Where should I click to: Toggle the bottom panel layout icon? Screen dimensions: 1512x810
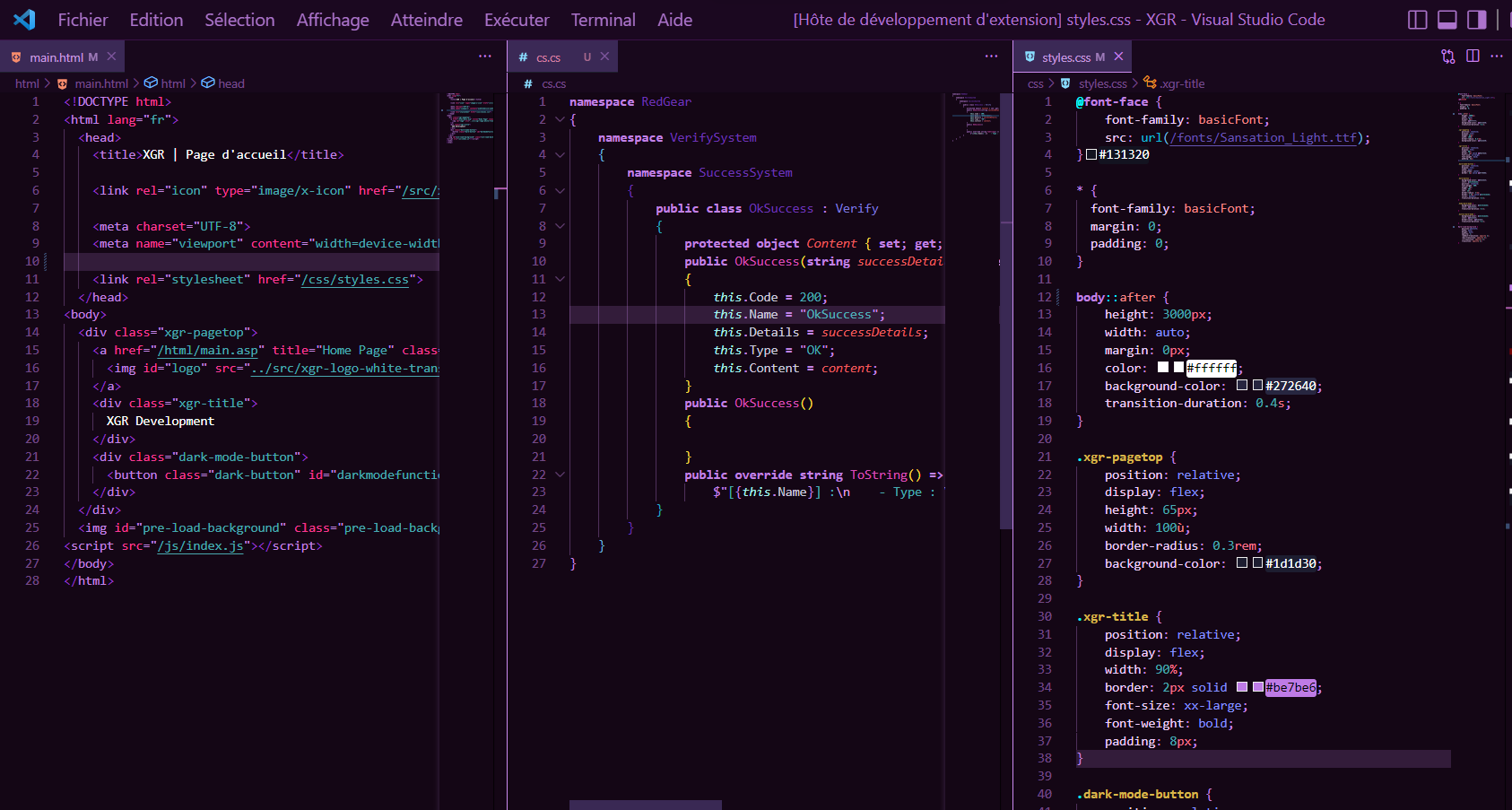pos(1447,20)
